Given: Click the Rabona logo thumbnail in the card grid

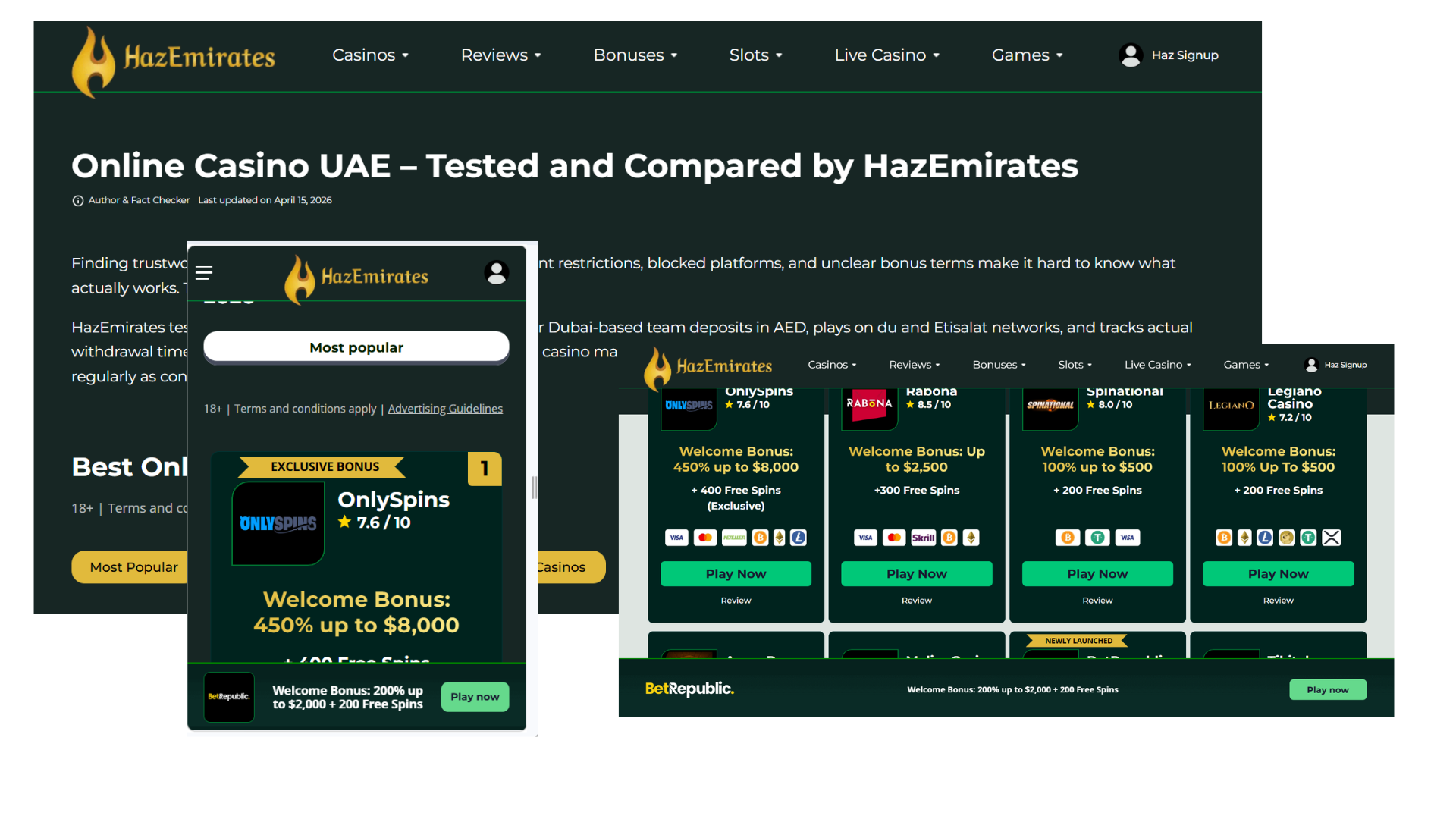Looking at the screenshot, I should (x=869, y=408).
